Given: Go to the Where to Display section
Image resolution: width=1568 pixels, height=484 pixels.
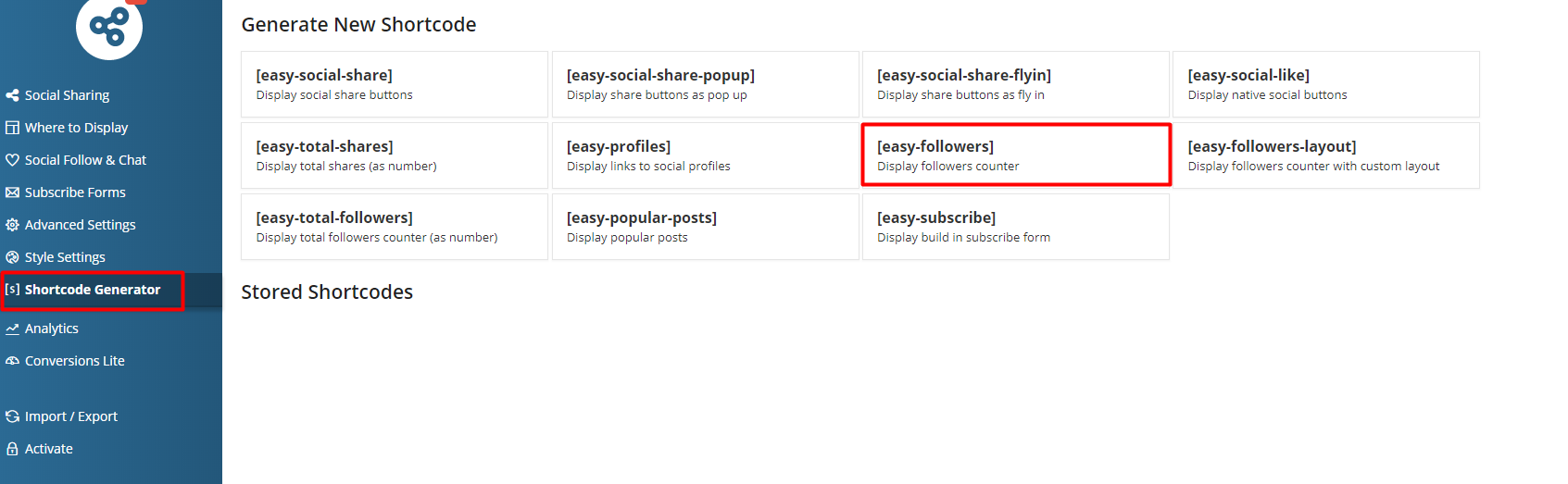Looking at the screenshot, I should (76, 128).
